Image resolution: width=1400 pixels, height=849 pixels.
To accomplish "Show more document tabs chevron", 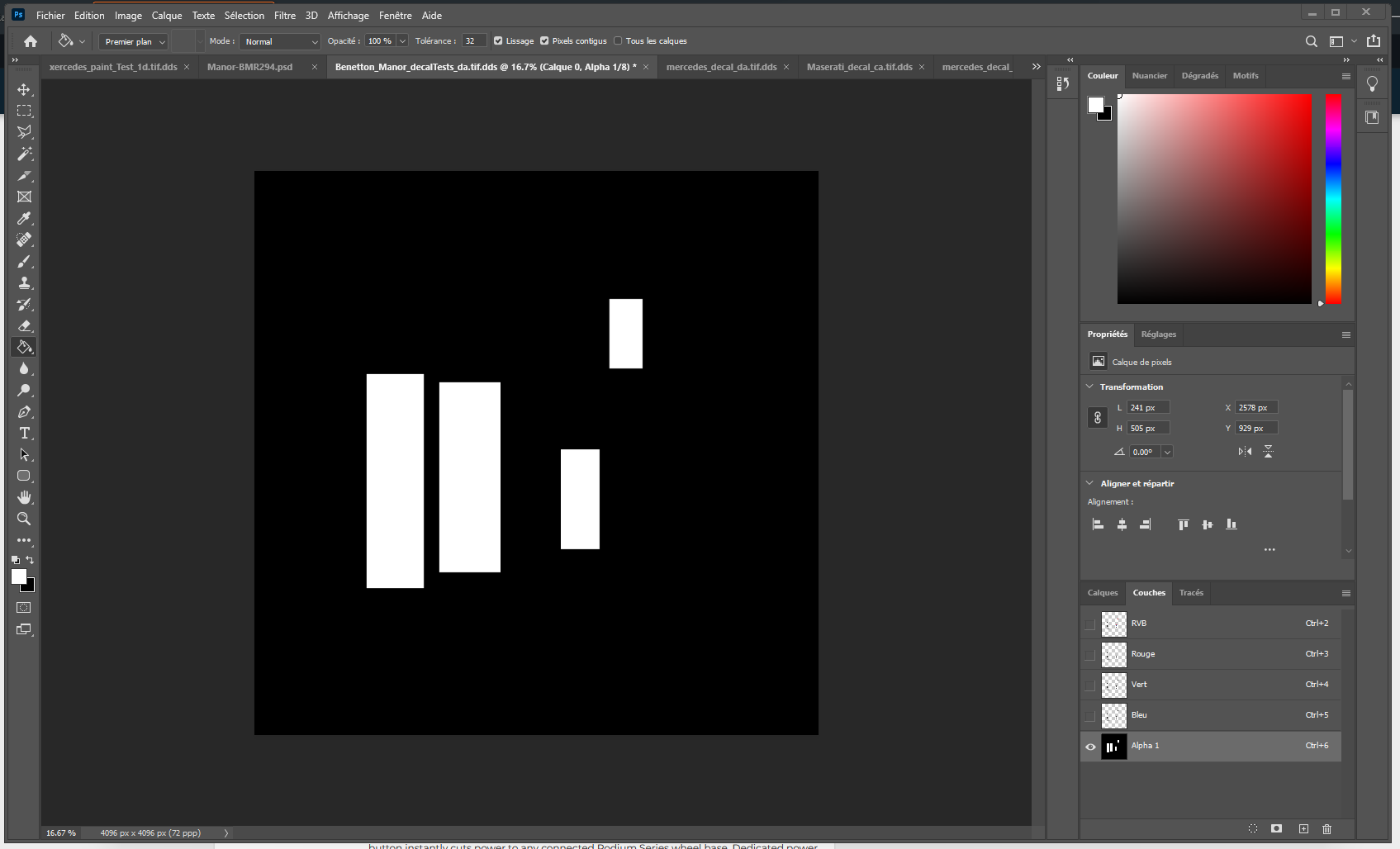I will [x=1036, y=67].
